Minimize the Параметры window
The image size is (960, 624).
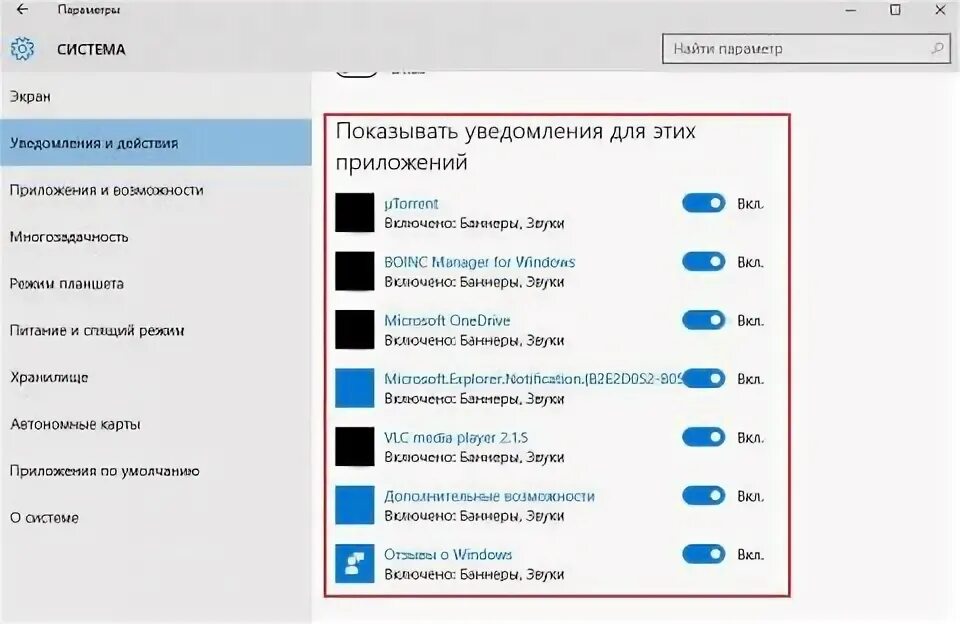coord(850,10)
